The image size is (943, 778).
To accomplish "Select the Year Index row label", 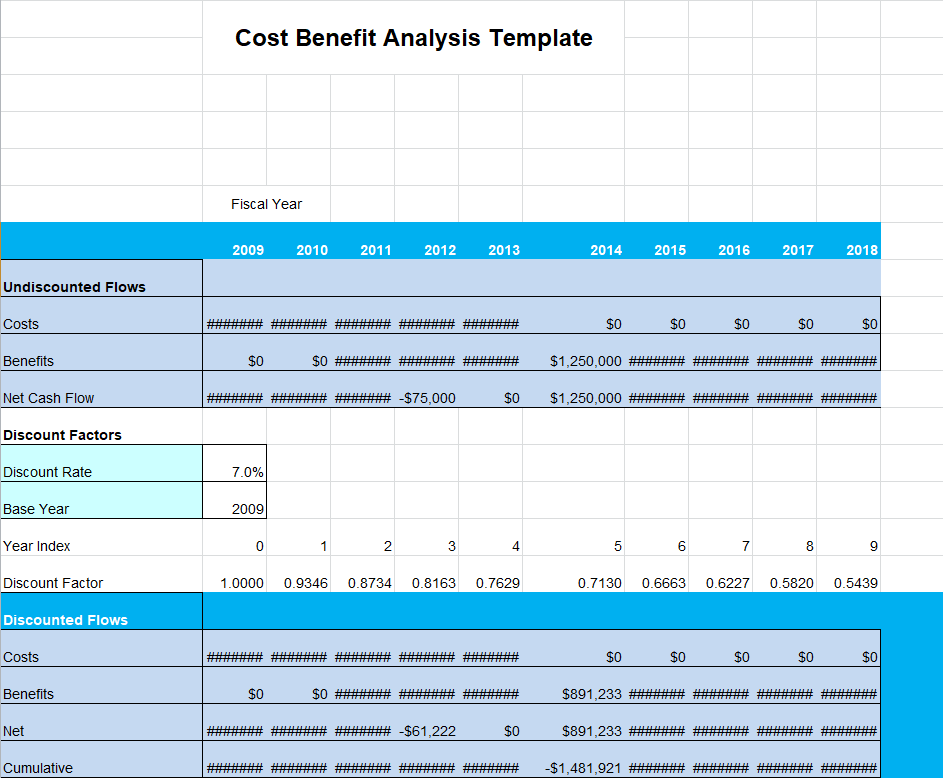I will [37, 546].
